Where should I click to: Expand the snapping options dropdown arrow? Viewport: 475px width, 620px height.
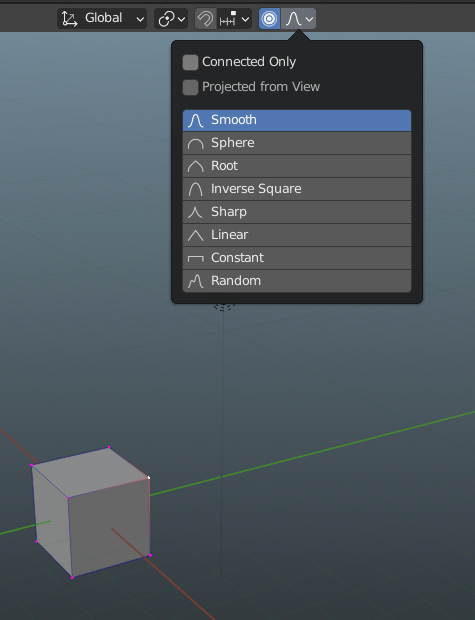click(245, 19)
